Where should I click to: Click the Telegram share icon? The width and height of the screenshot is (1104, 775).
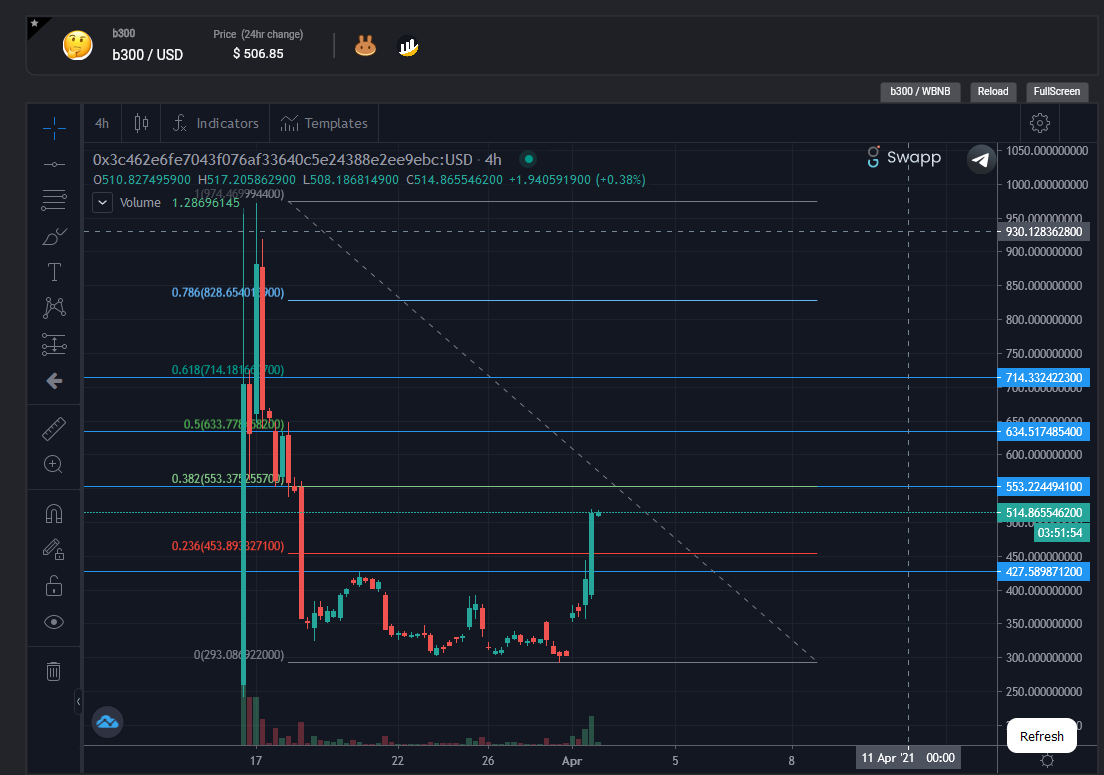pyautogui.click(x=981, y=159)
